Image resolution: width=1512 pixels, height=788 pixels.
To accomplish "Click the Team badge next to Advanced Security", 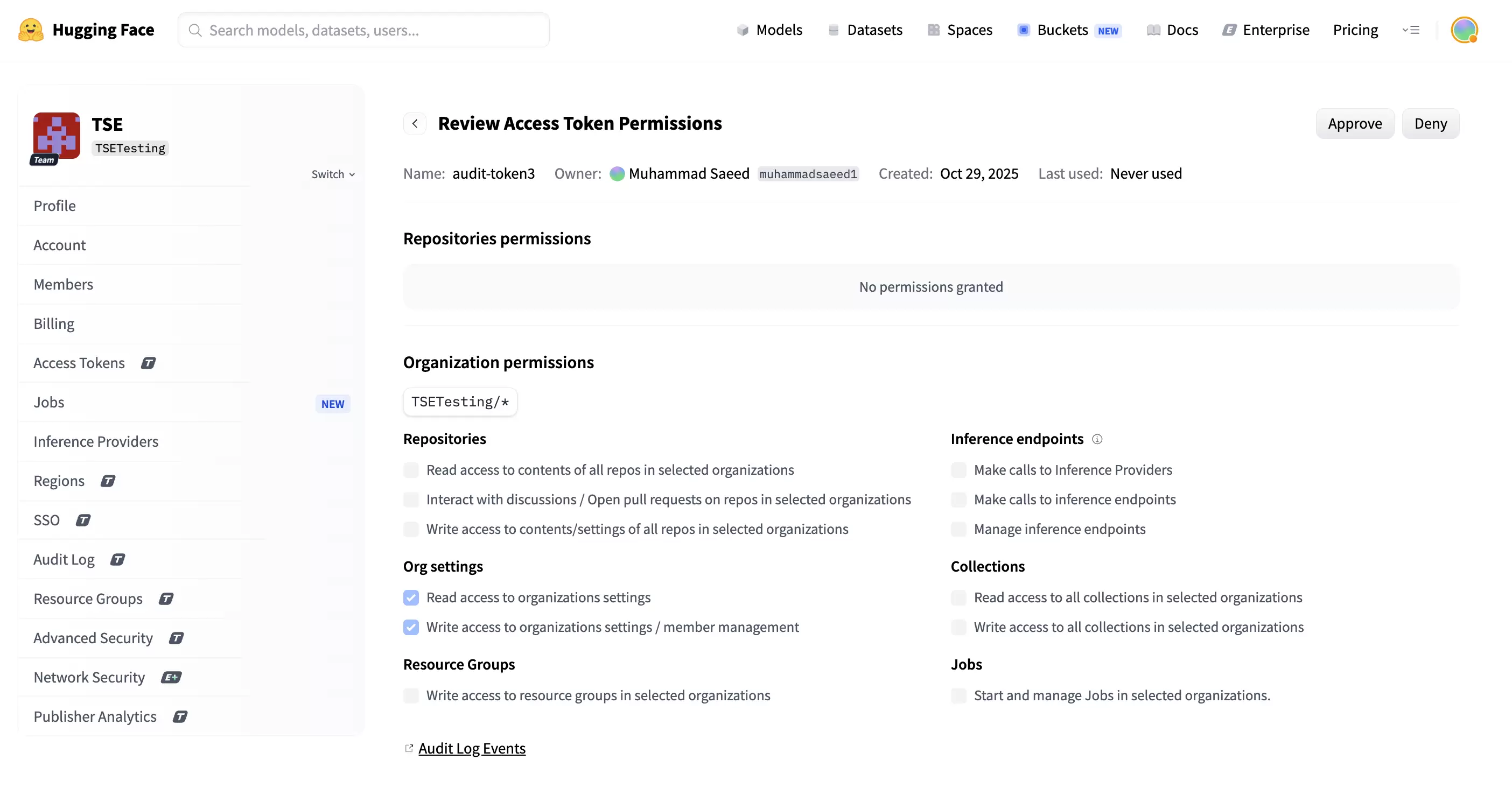I will pyautogui.click(x=176, y=638).
